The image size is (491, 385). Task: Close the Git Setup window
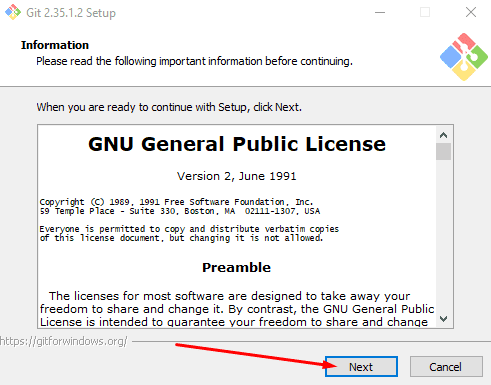pyautogui.click(x=471, y=12)
